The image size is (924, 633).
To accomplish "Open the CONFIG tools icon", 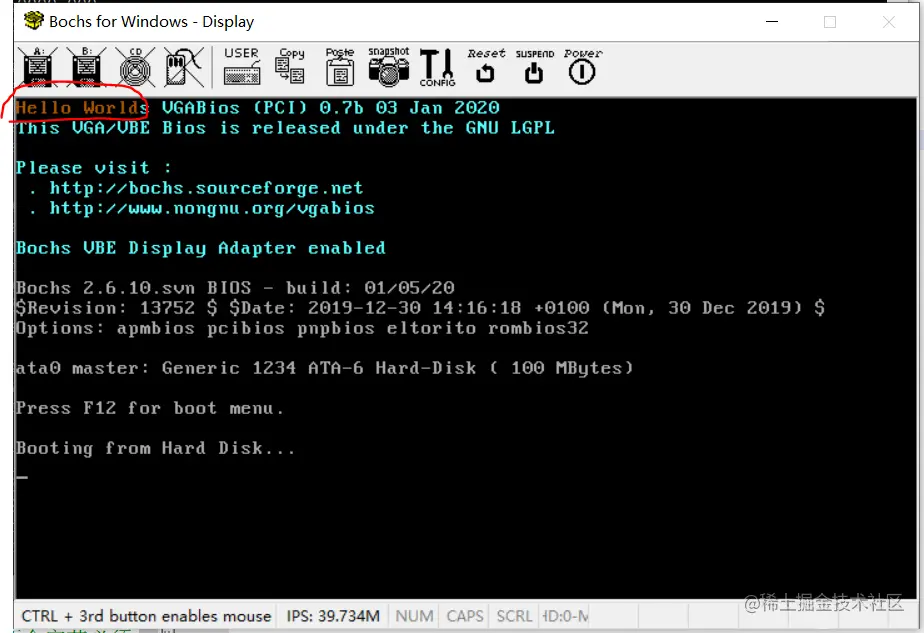I will coord(437,68).
